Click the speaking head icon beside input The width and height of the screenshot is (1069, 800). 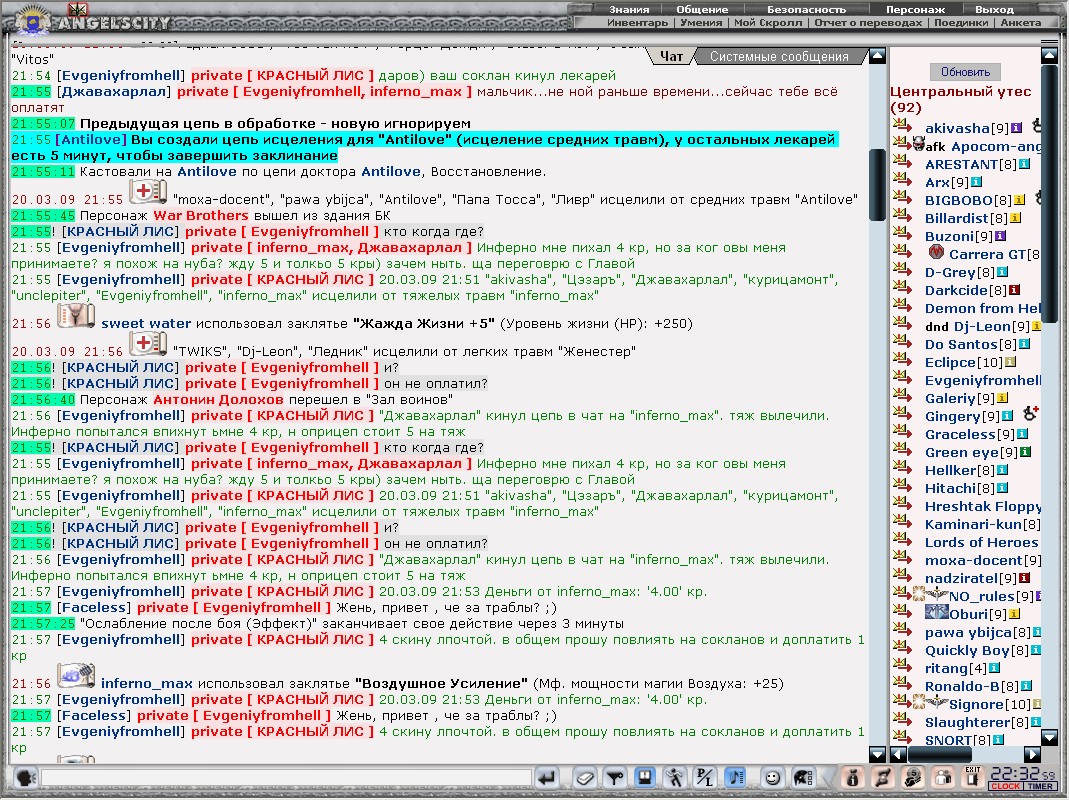pos(25,777)
